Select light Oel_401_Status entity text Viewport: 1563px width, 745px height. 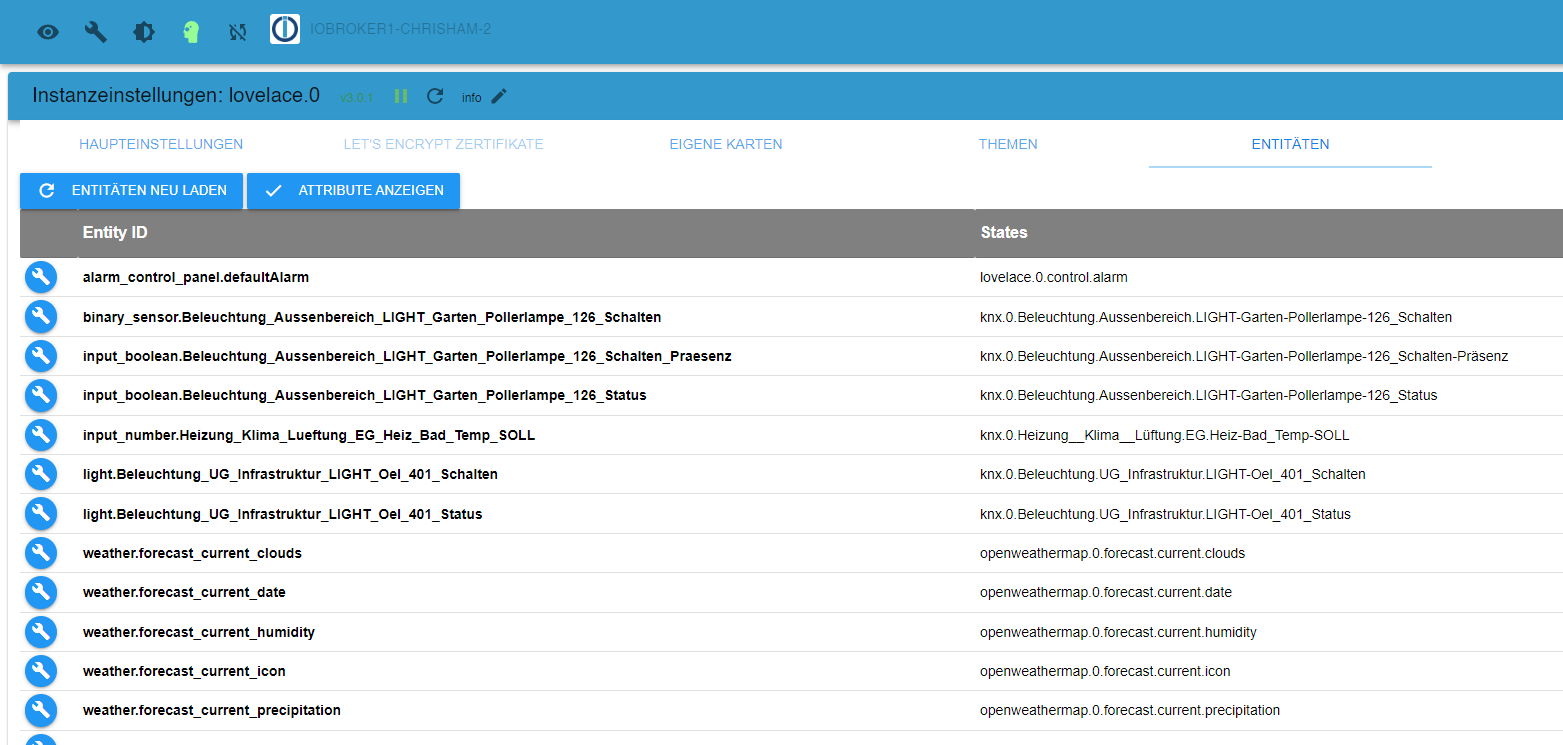click(283, 514)
